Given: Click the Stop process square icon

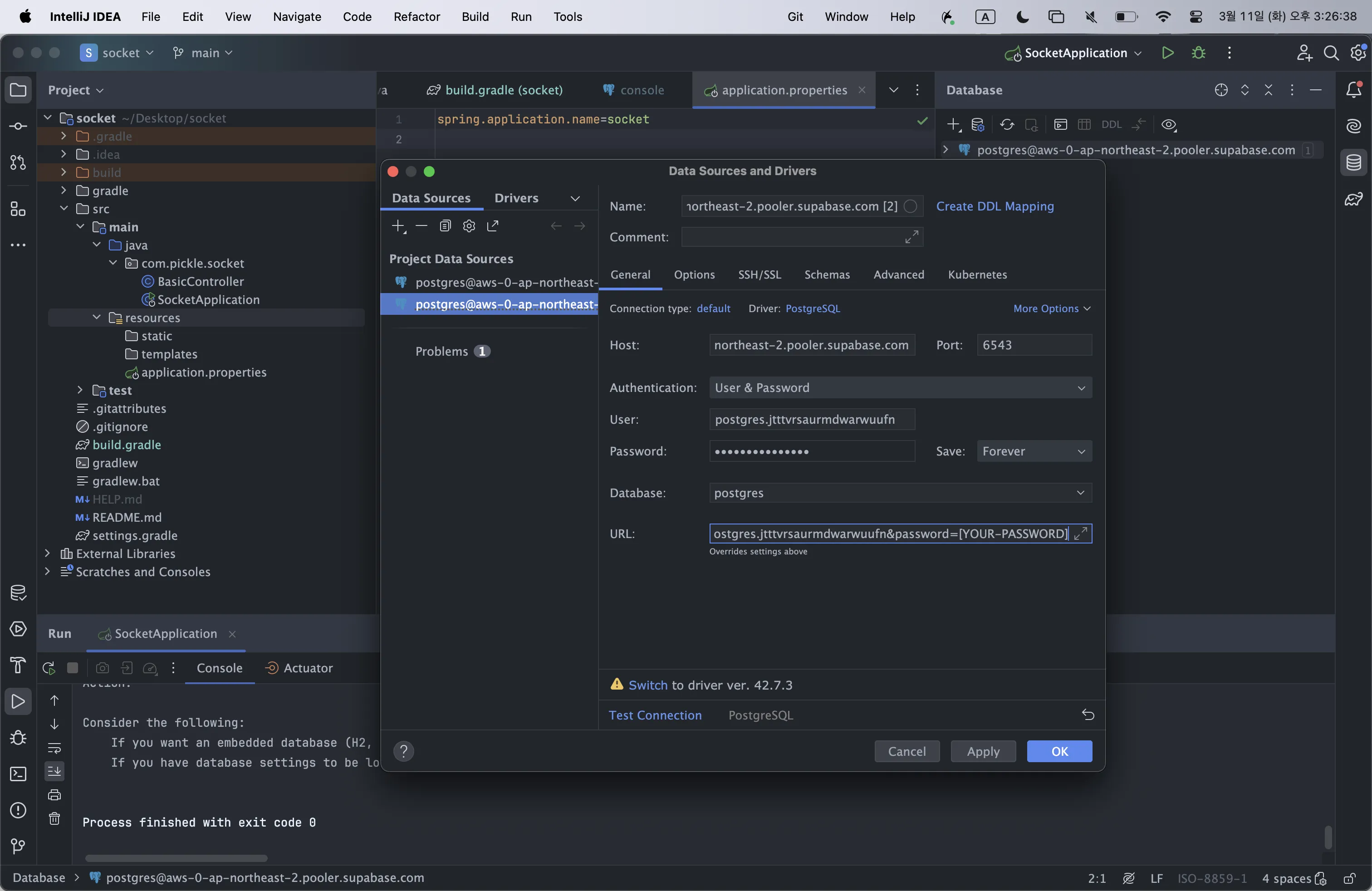Looking at the screenshot, I should point(73,668).
